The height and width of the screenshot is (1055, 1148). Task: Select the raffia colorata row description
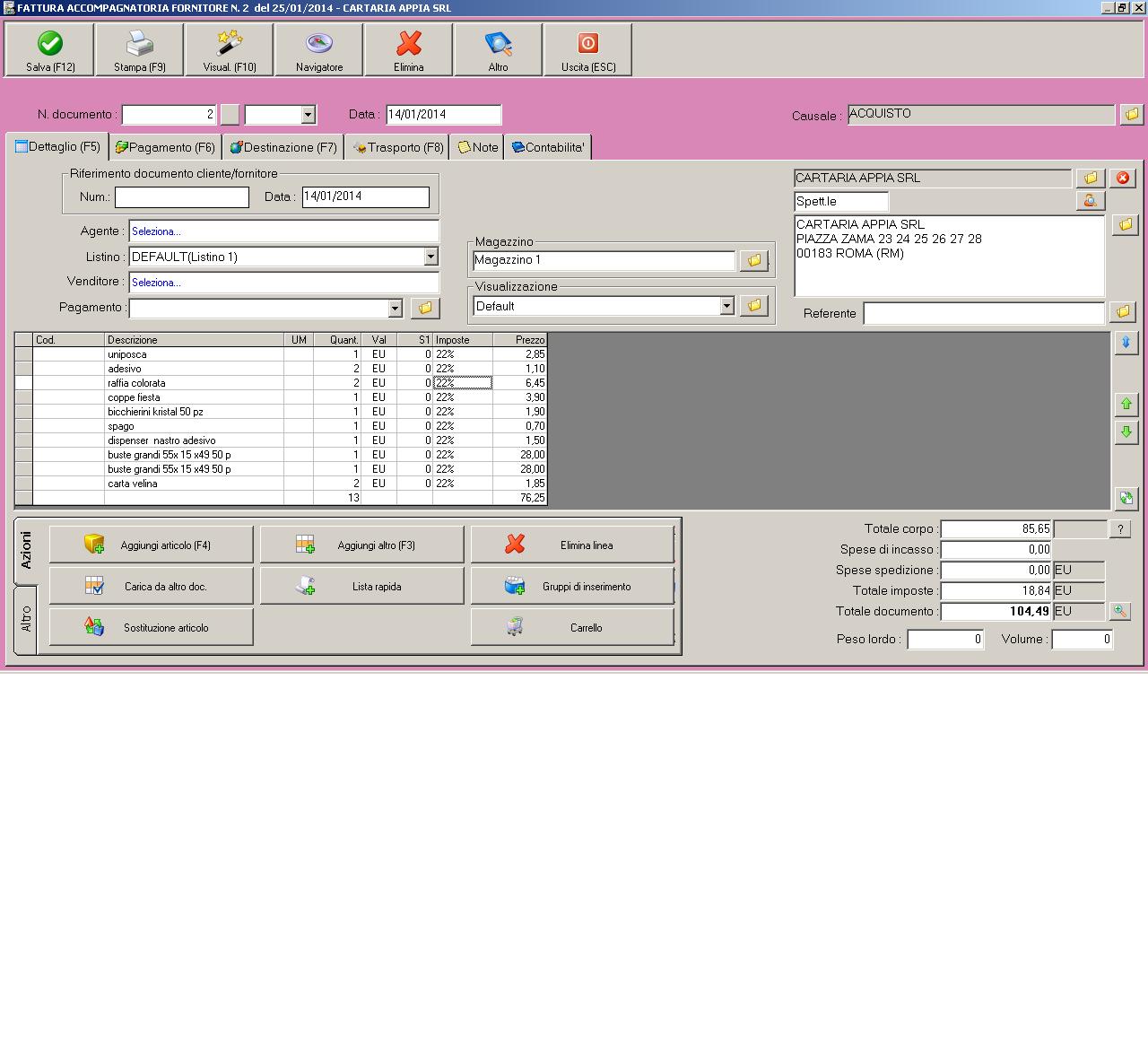coord(194,383)
